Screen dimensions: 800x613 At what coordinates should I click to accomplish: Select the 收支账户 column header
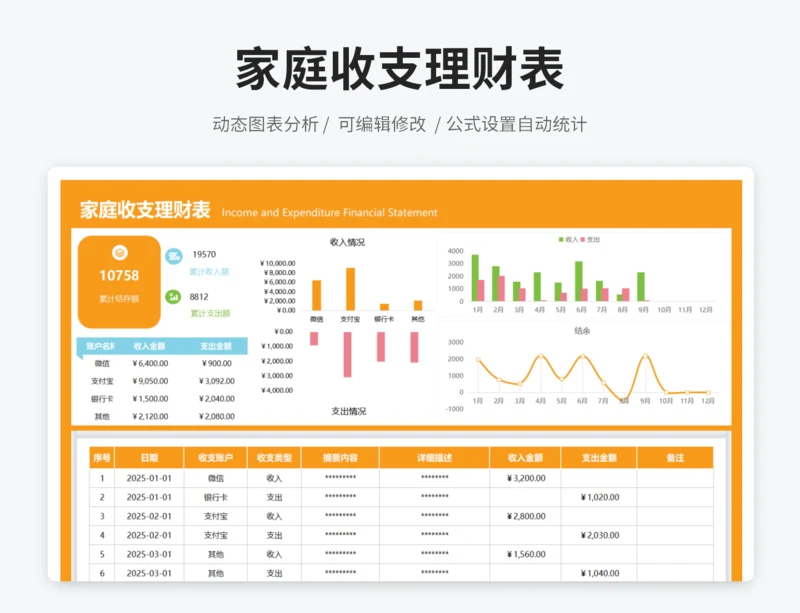click(x=215, y=458)
